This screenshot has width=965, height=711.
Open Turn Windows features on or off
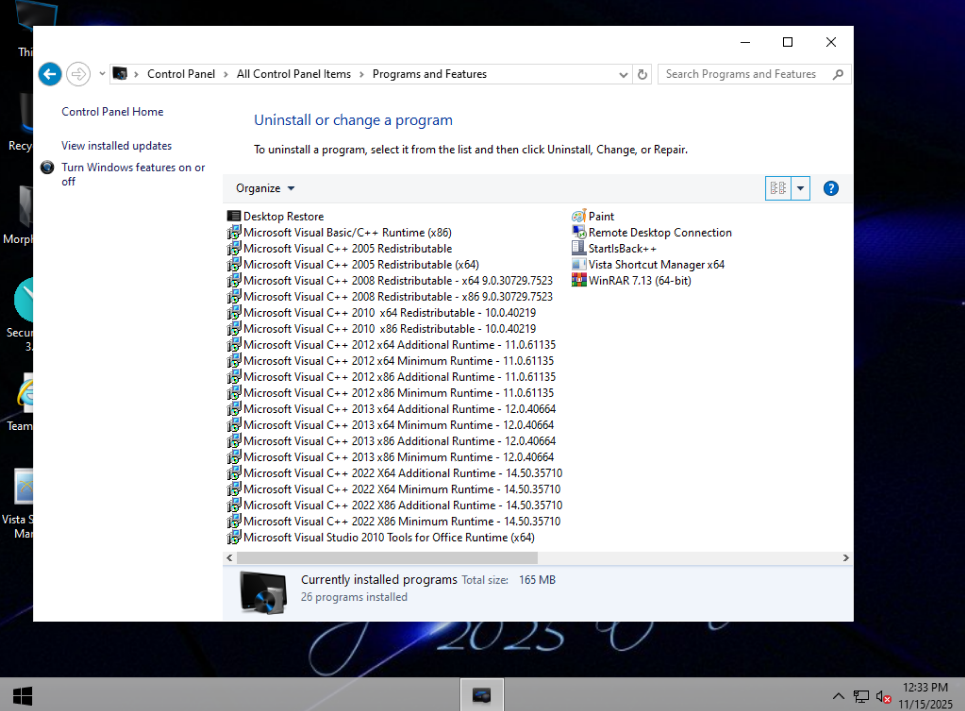point(133,174)
